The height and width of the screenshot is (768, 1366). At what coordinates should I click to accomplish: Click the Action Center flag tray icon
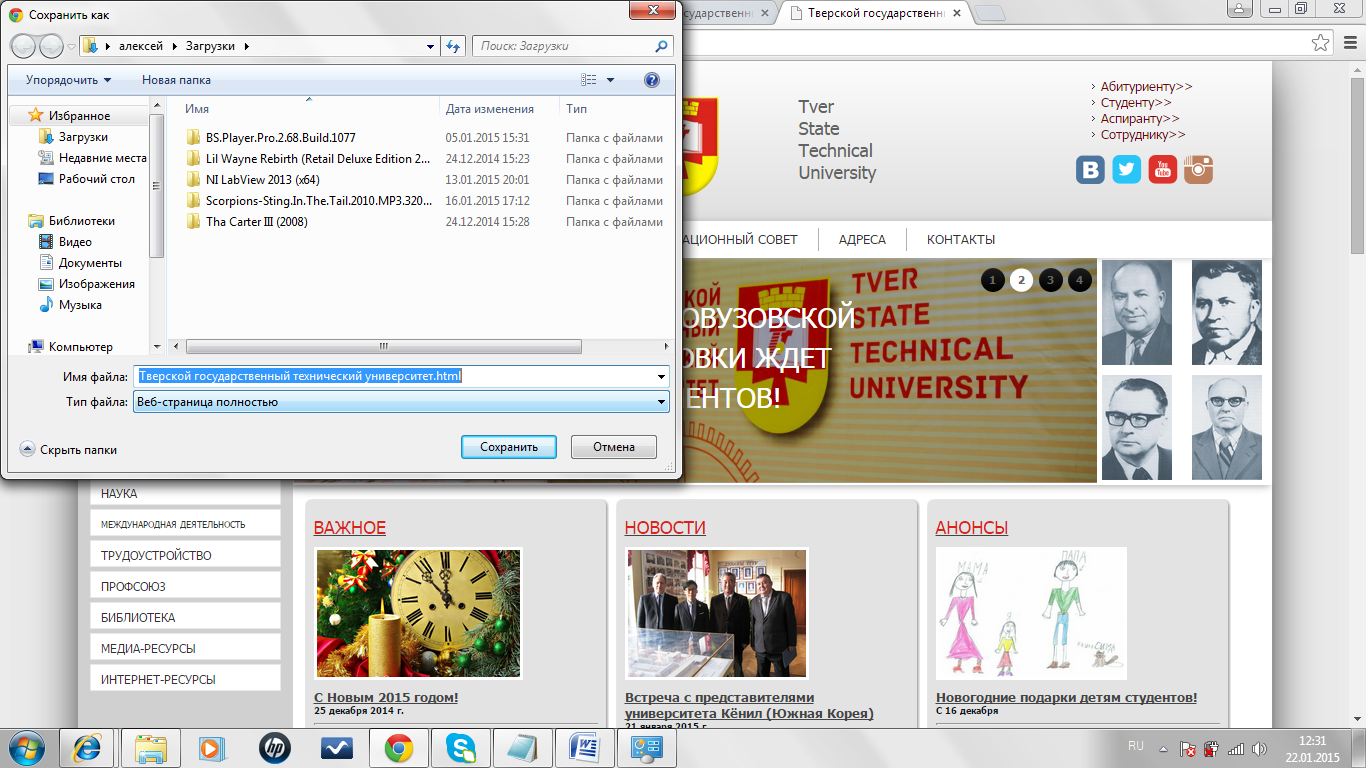pos(1187,748)
